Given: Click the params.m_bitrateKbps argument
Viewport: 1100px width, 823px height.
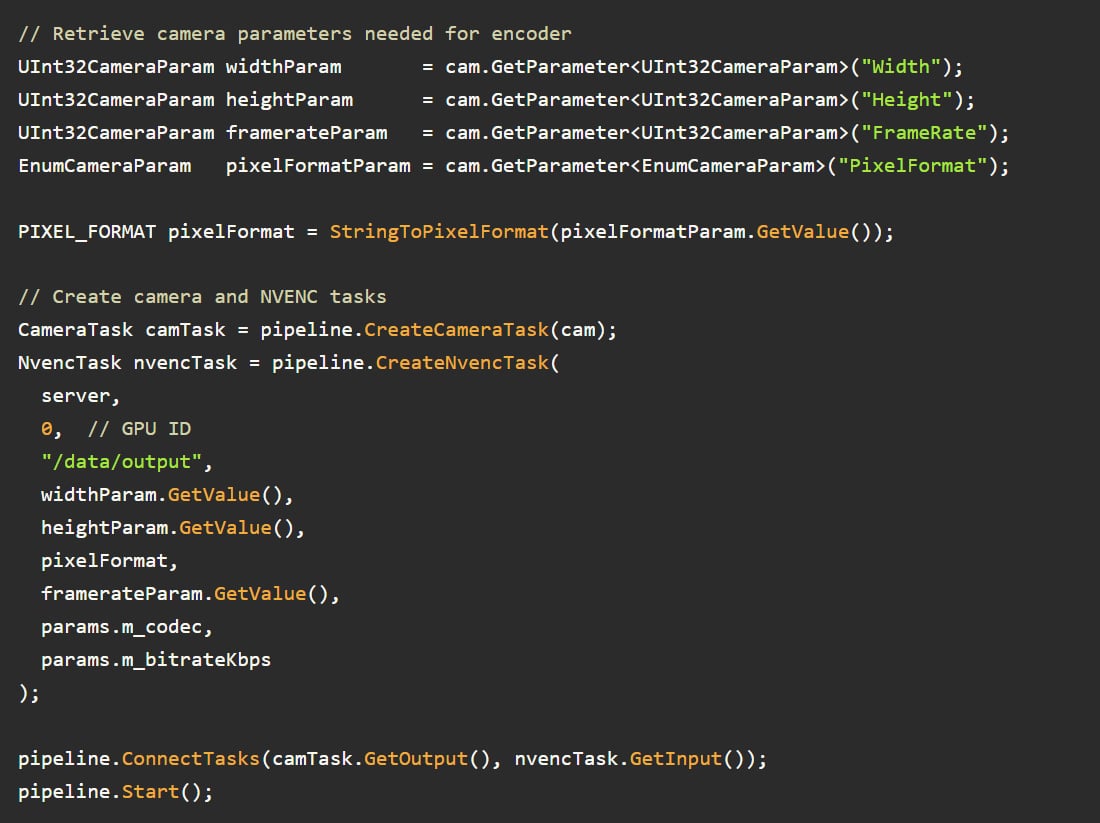Looking at the screenshot, I should tap(156, 660).
